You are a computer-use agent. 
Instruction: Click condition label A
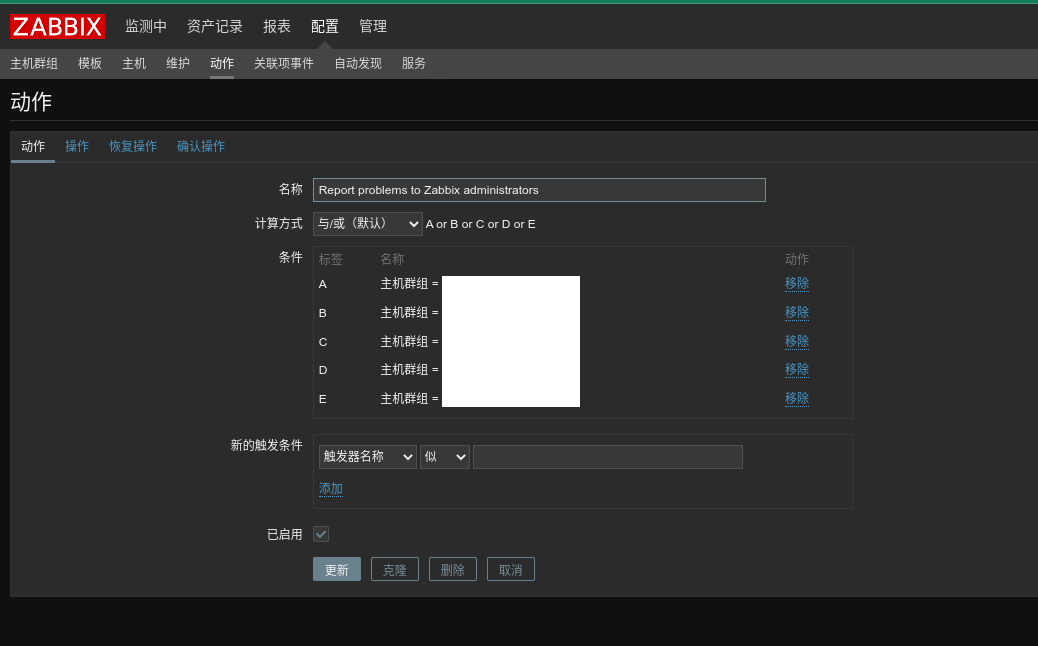(x=322, y=284)
